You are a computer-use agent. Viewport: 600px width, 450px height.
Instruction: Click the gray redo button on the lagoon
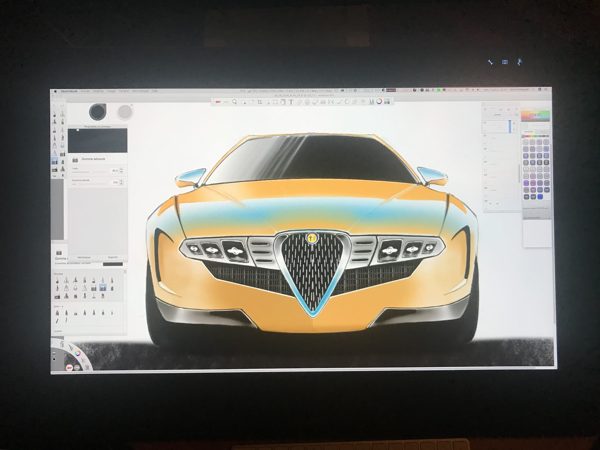77,367
